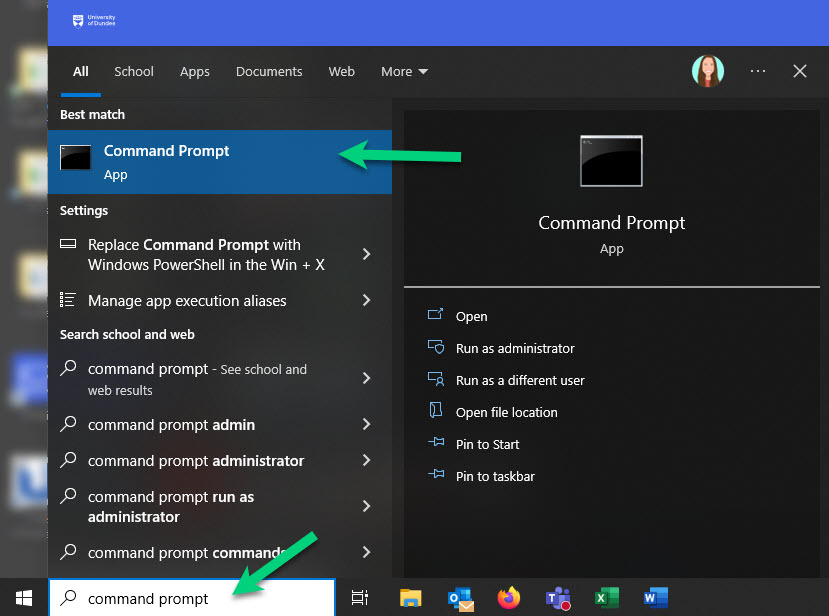Launch Firefox from the taskbar

tap(509, 597)
